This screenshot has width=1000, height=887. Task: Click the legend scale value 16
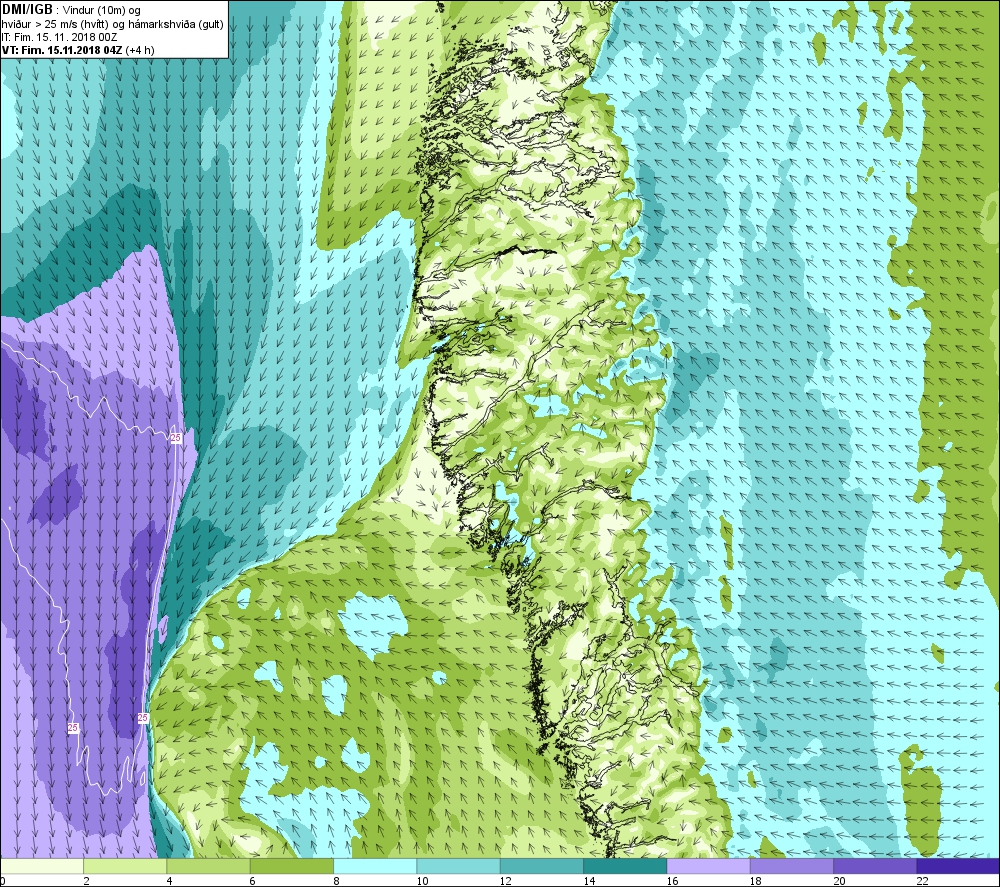coord(672,881)
